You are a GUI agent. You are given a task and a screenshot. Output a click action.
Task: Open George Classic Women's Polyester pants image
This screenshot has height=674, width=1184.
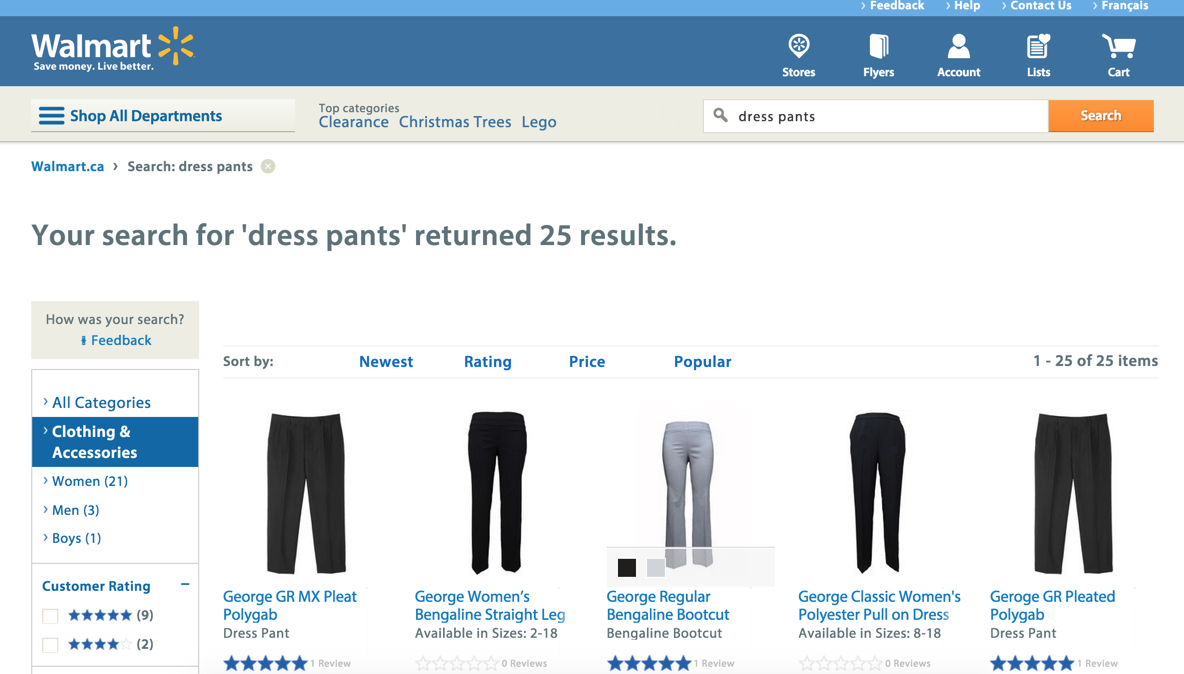click(877, 493)
